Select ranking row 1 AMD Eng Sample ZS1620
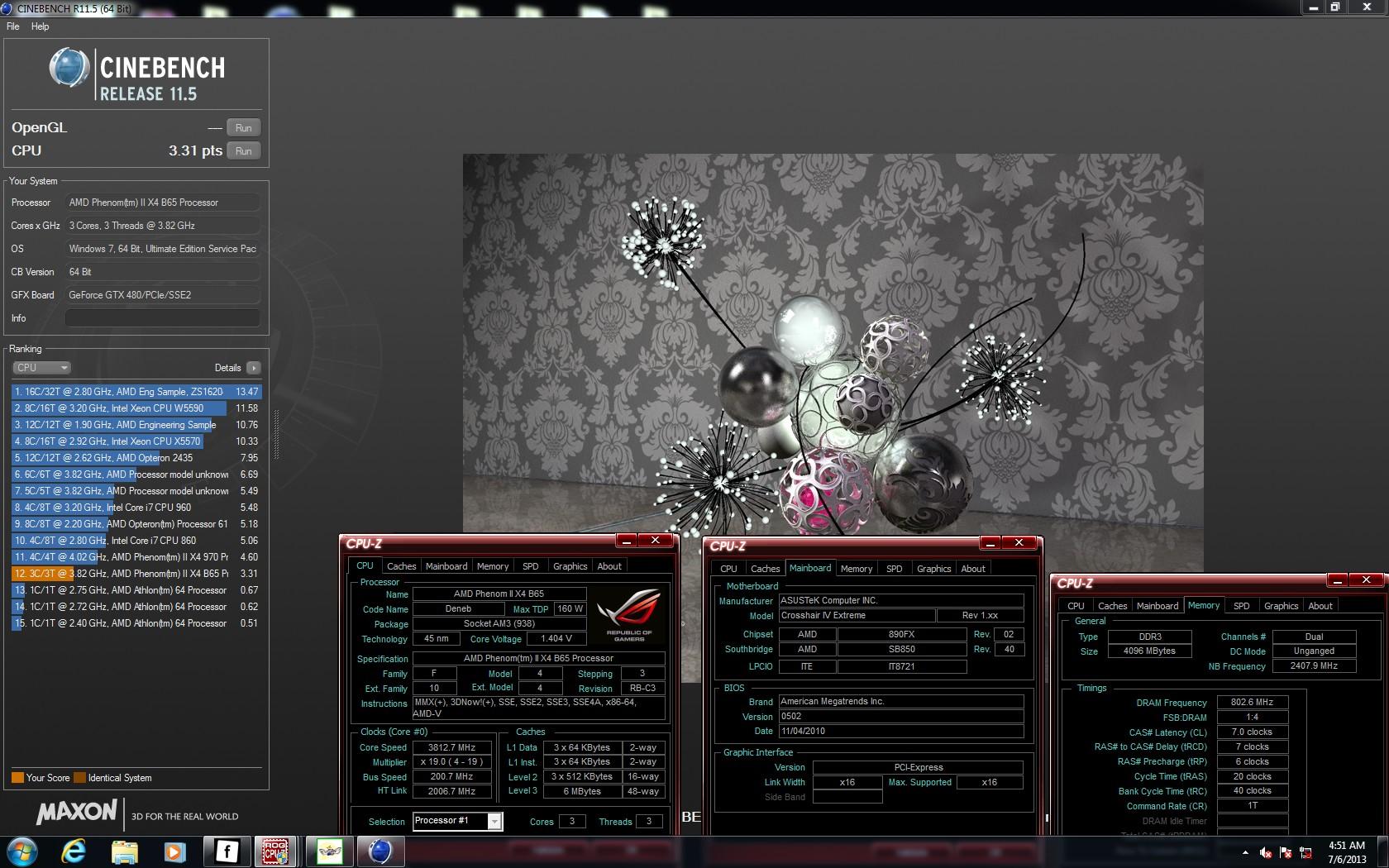The height and width of the screenshot is (868, 1389). coord(136,392)
